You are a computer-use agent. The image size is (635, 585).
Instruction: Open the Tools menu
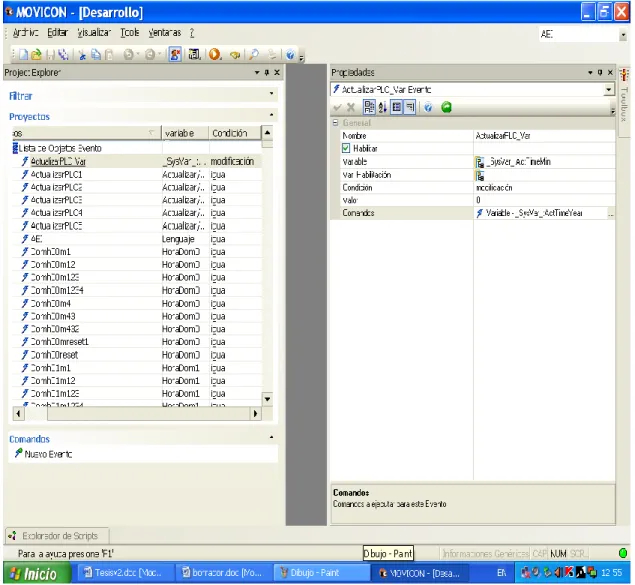pos(130,32)
